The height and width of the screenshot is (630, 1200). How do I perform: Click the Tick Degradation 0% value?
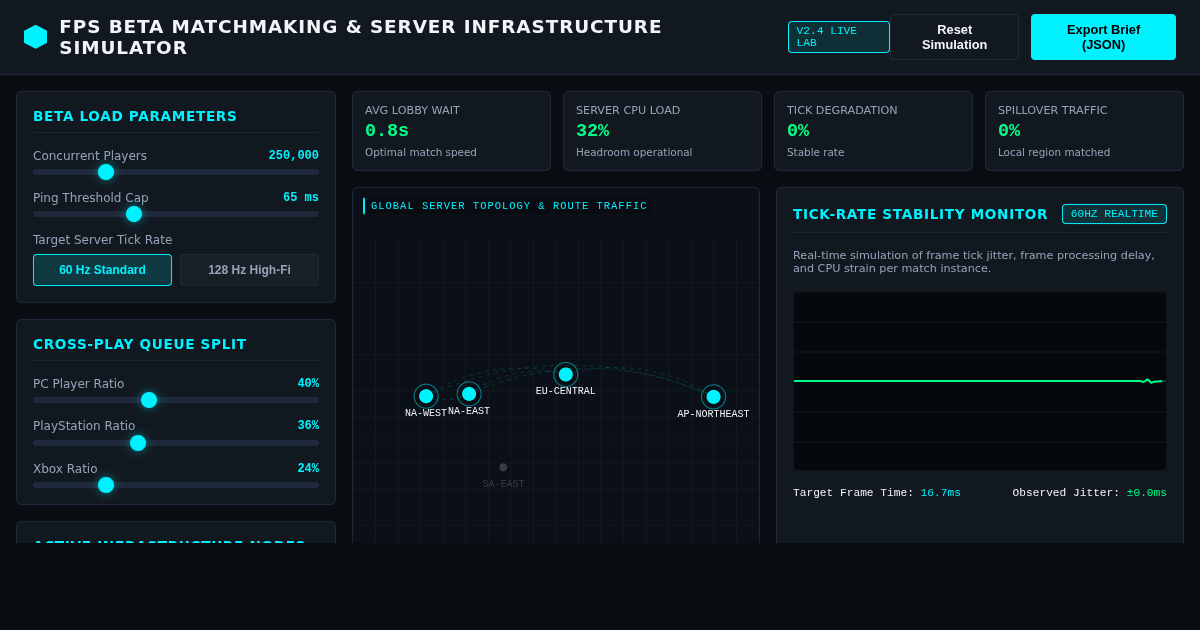tap(798, 131)
